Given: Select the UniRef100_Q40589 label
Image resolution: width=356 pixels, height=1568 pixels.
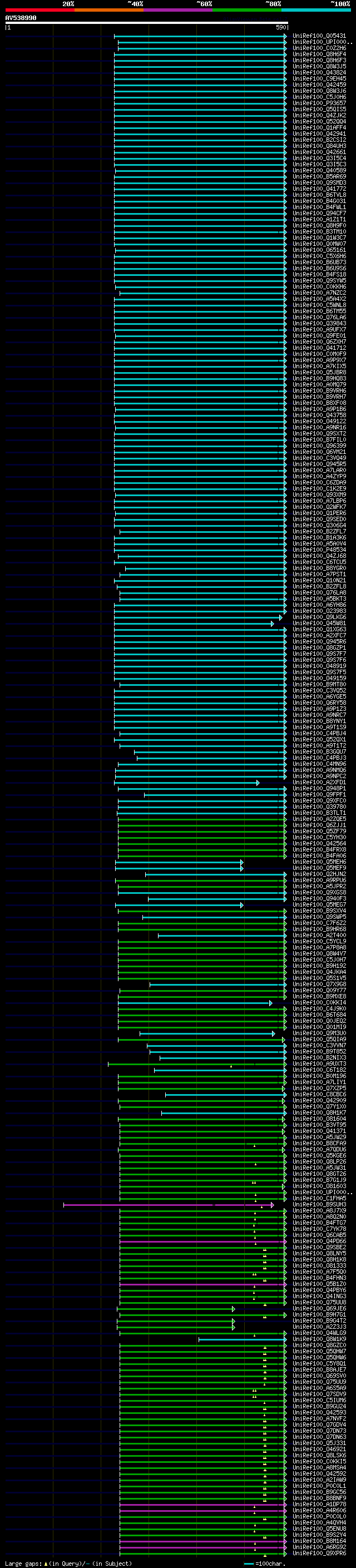Looking at the screenshot, I should (x=319, y=170).
